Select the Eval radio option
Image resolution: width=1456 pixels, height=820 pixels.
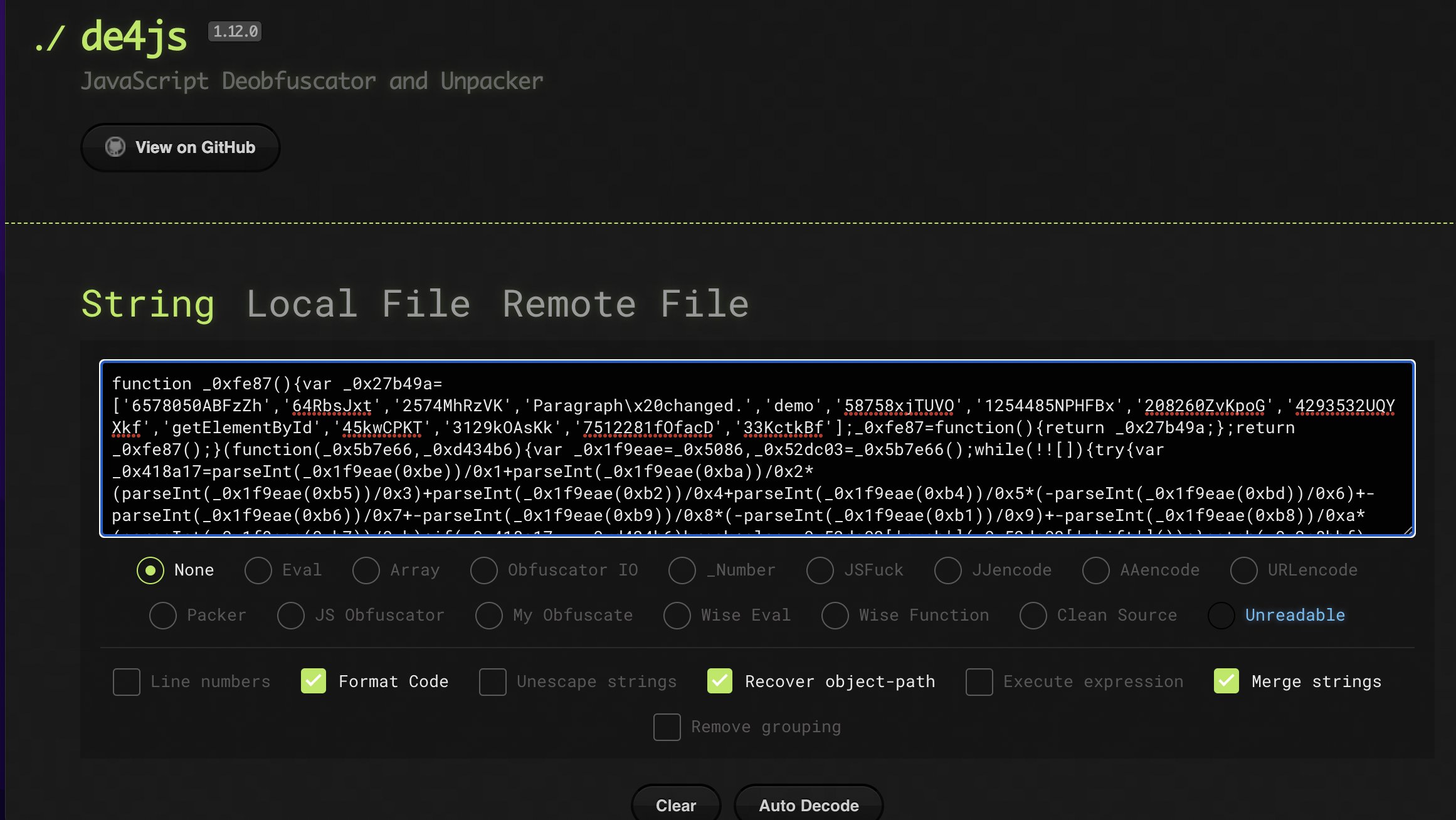pyautogui.click(x=258, y=570)
